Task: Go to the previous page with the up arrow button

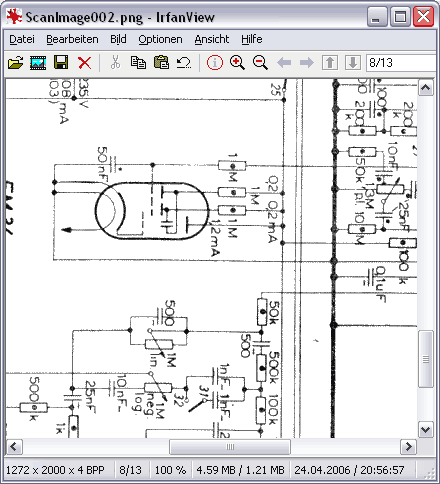Action: 330,63
